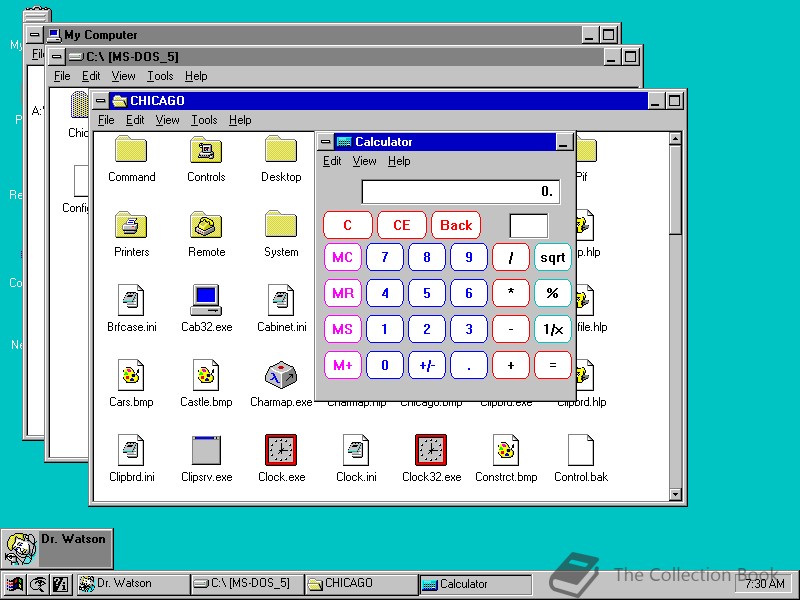Open the C:\ [MS-DOS_5] window control menu box
Image resolution: width=800 pixels, height=600 pixels.
coord(57,57)
